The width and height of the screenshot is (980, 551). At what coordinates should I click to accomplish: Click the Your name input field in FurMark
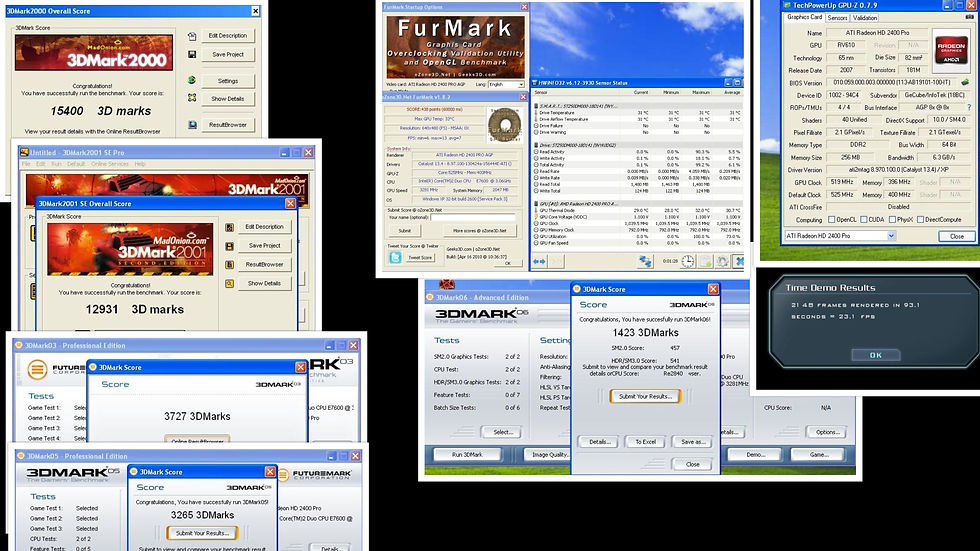coord(472,217)
